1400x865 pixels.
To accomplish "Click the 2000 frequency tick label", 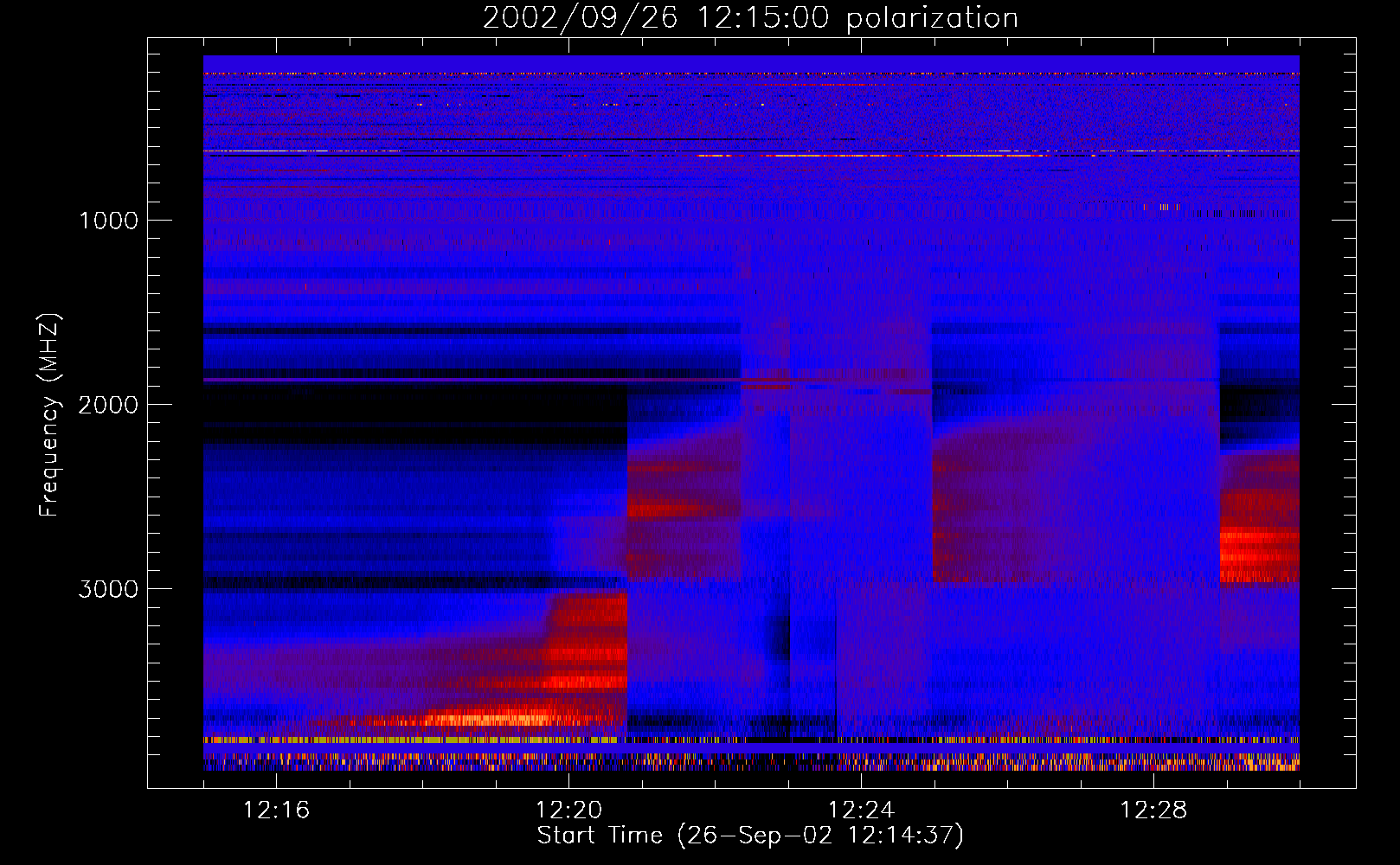I will coord(108,405).
